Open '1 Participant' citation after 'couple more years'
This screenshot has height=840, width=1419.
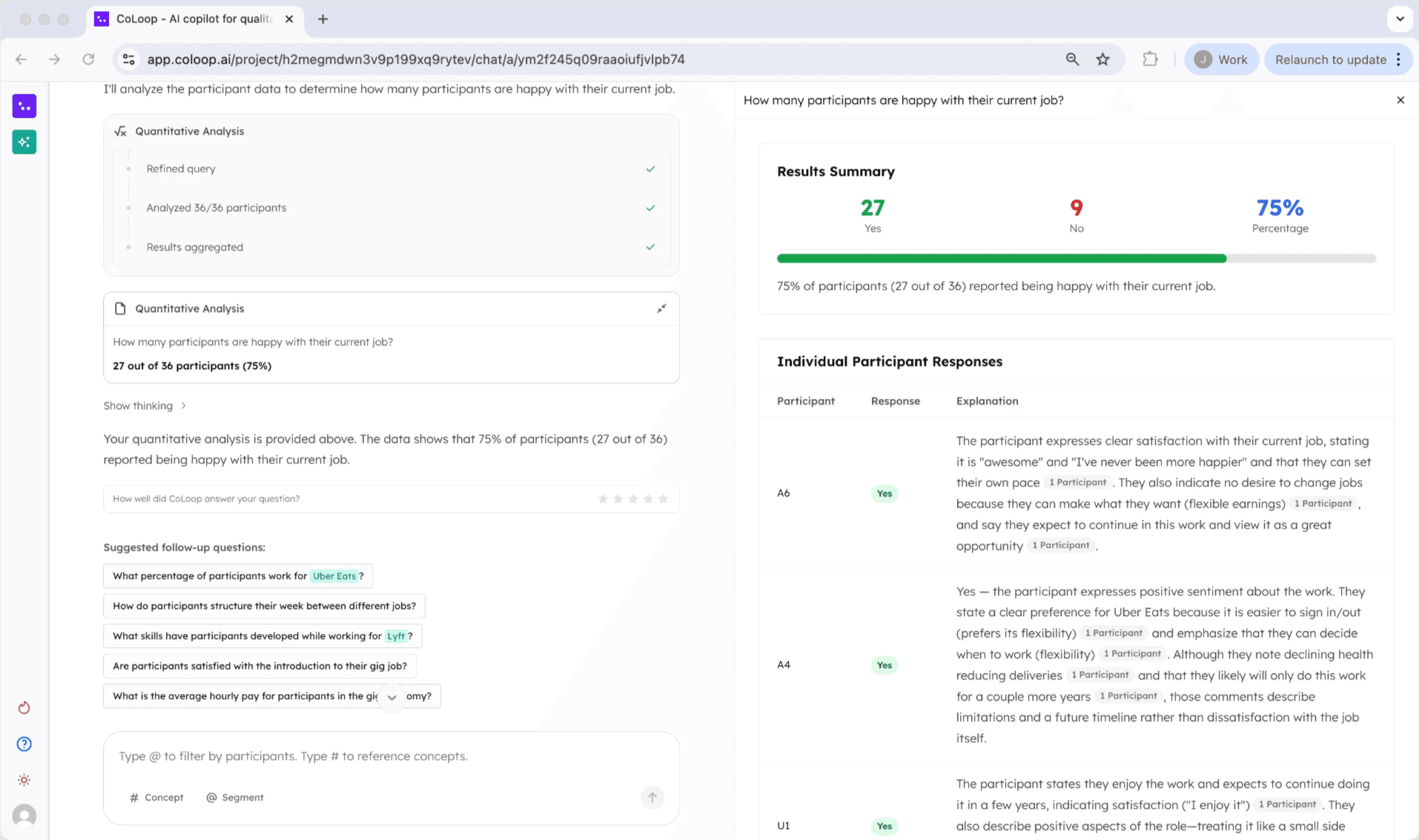click(x=1128, y=696)
